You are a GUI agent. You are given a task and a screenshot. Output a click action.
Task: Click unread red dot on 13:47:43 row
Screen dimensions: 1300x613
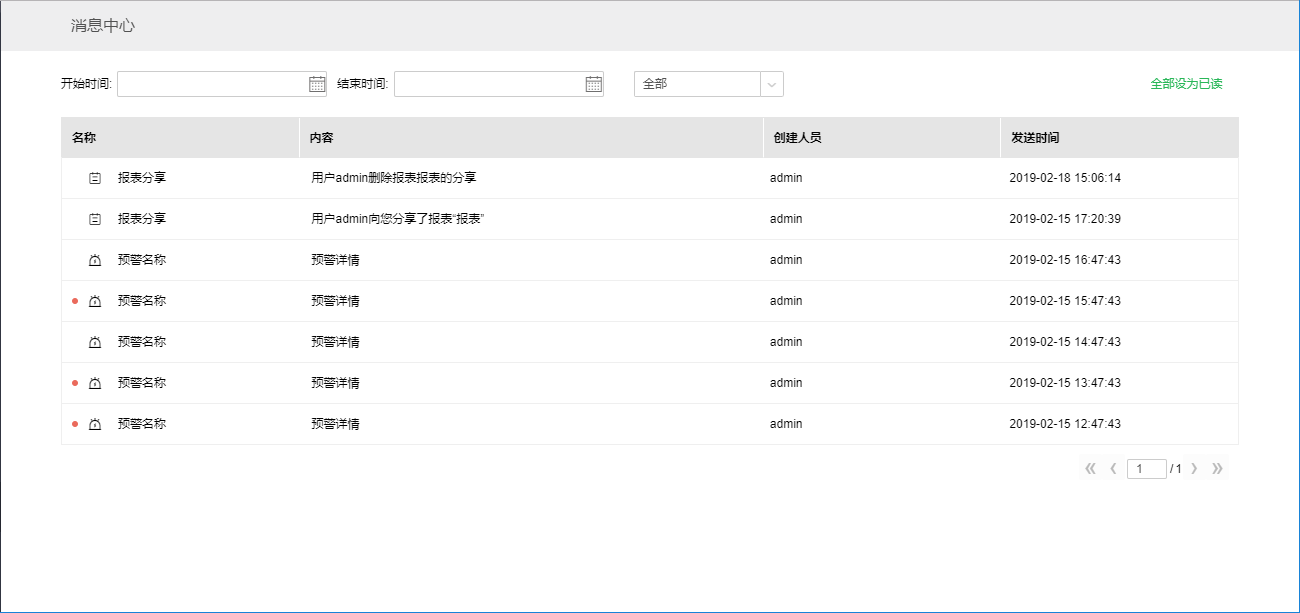coord(75,383)
